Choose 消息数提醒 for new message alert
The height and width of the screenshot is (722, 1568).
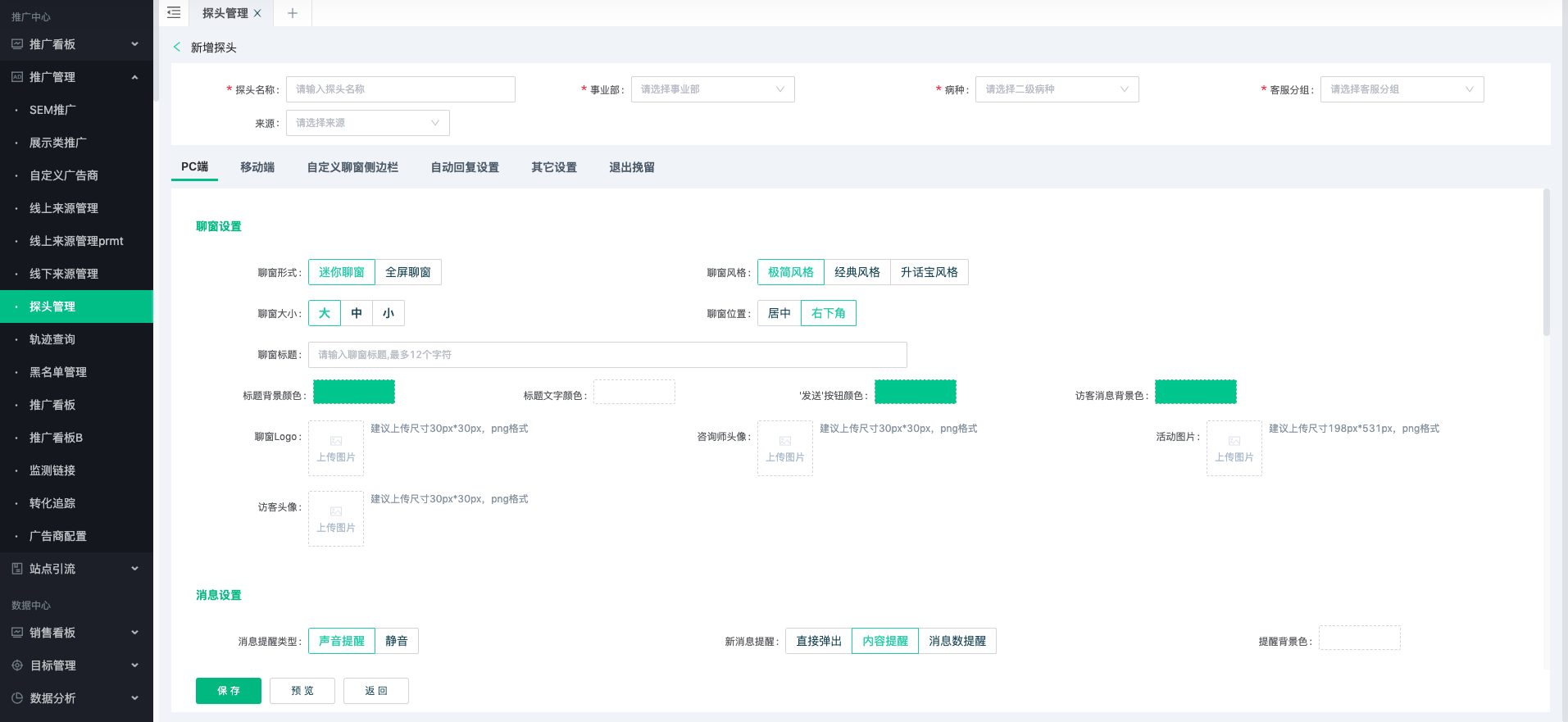(x=957, y=641)
